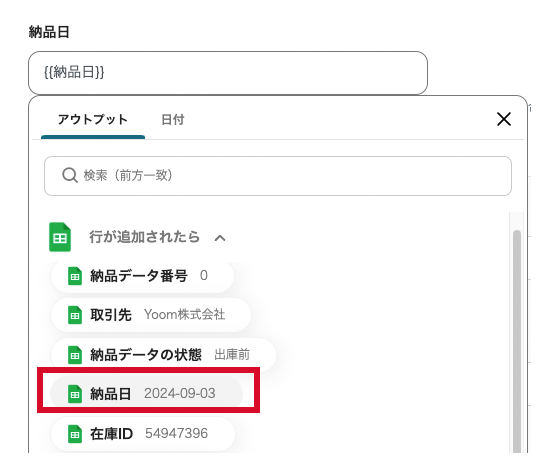Collapse the 行が追加されたら section chevron

(x=220, y=238)
